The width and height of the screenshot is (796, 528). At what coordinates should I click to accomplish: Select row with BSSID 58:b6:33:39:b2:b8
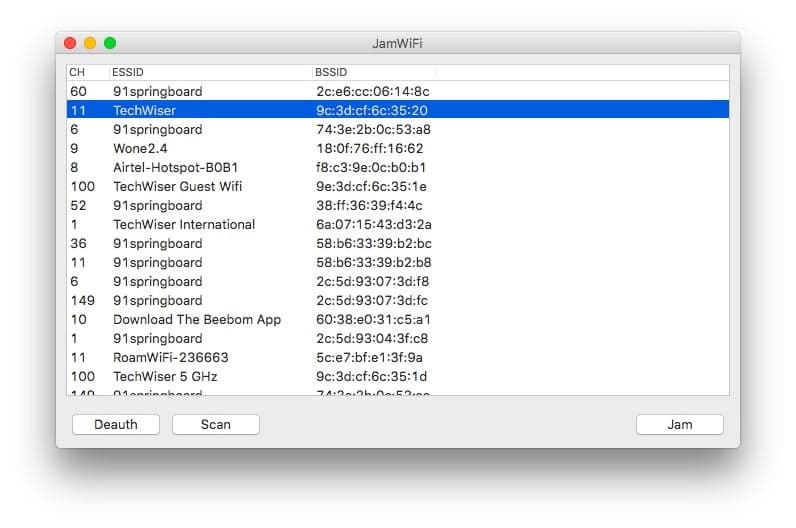click(x=398, y=262)
